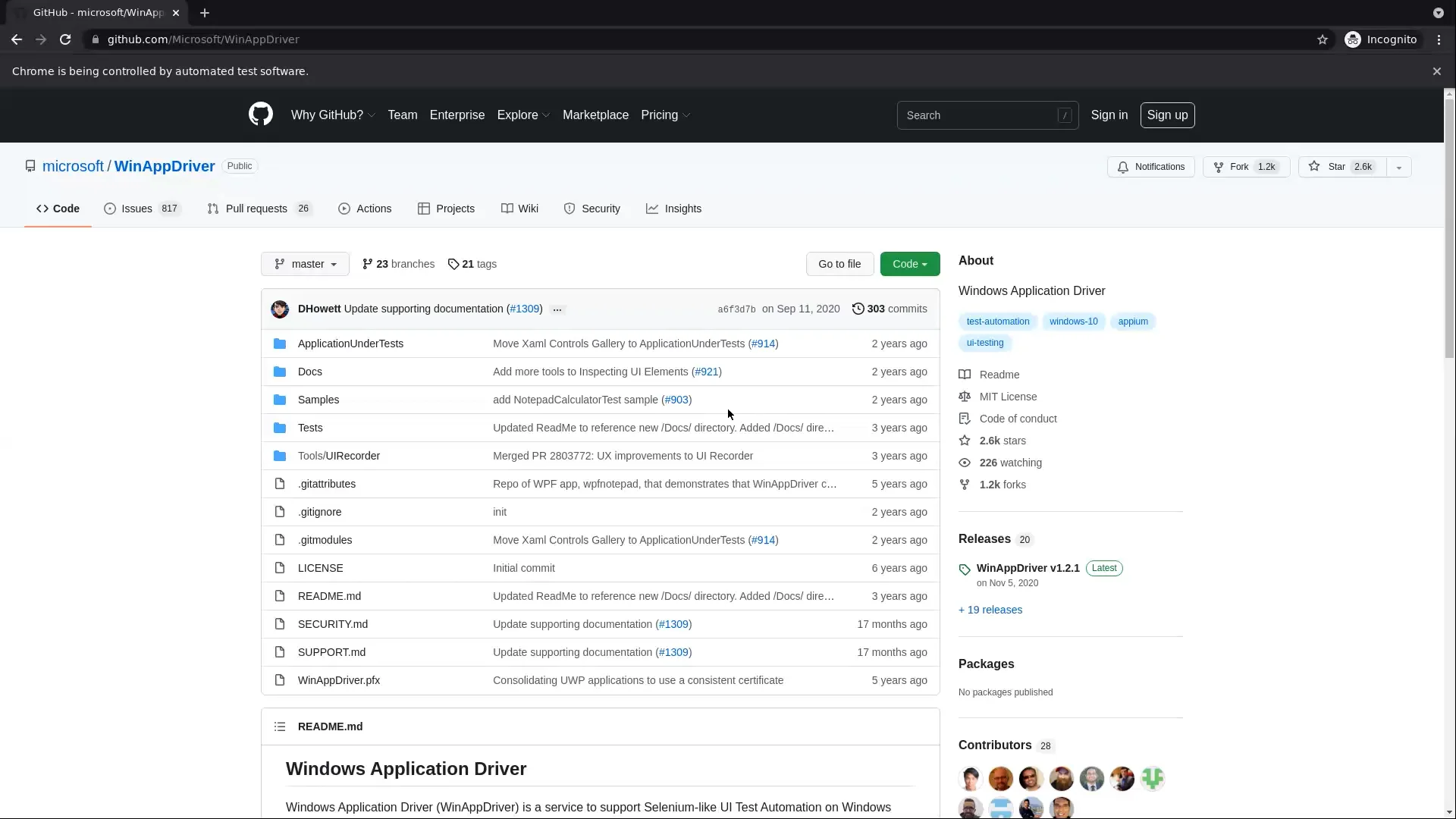Viewport: 1456px width, 819px height.
Task: Open Chrome three-dot menu
Action: click(x=1439, y=39)
